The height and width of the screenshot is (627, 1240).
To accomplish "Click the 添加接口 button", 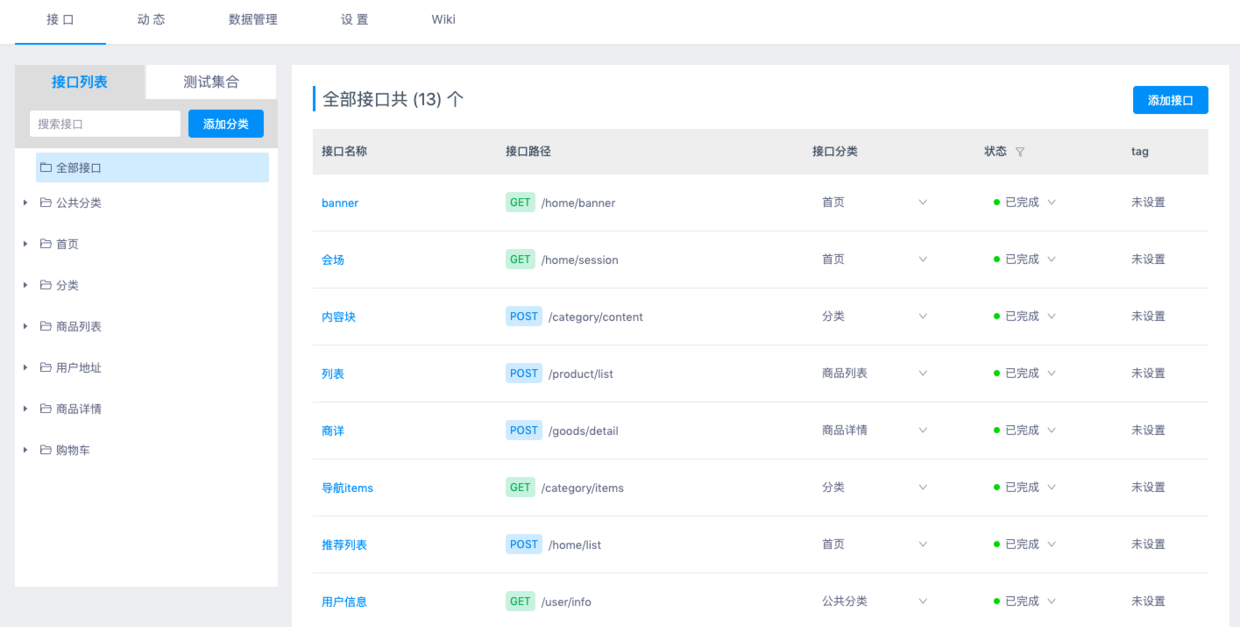I will tap(1170, 100).
